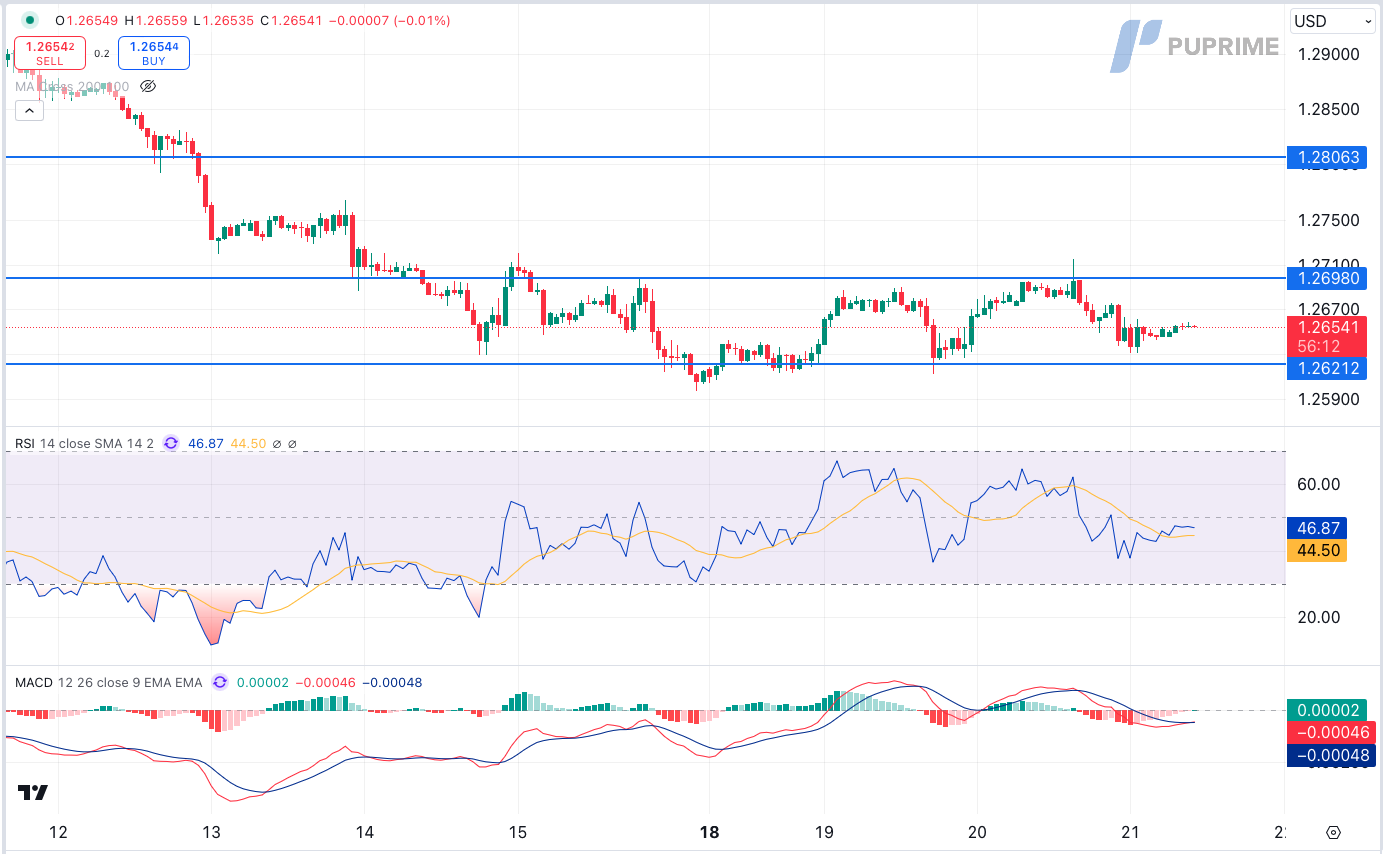
Task: Toggle visibility of MA Cross indicator
Action: (x=148, y=87)
